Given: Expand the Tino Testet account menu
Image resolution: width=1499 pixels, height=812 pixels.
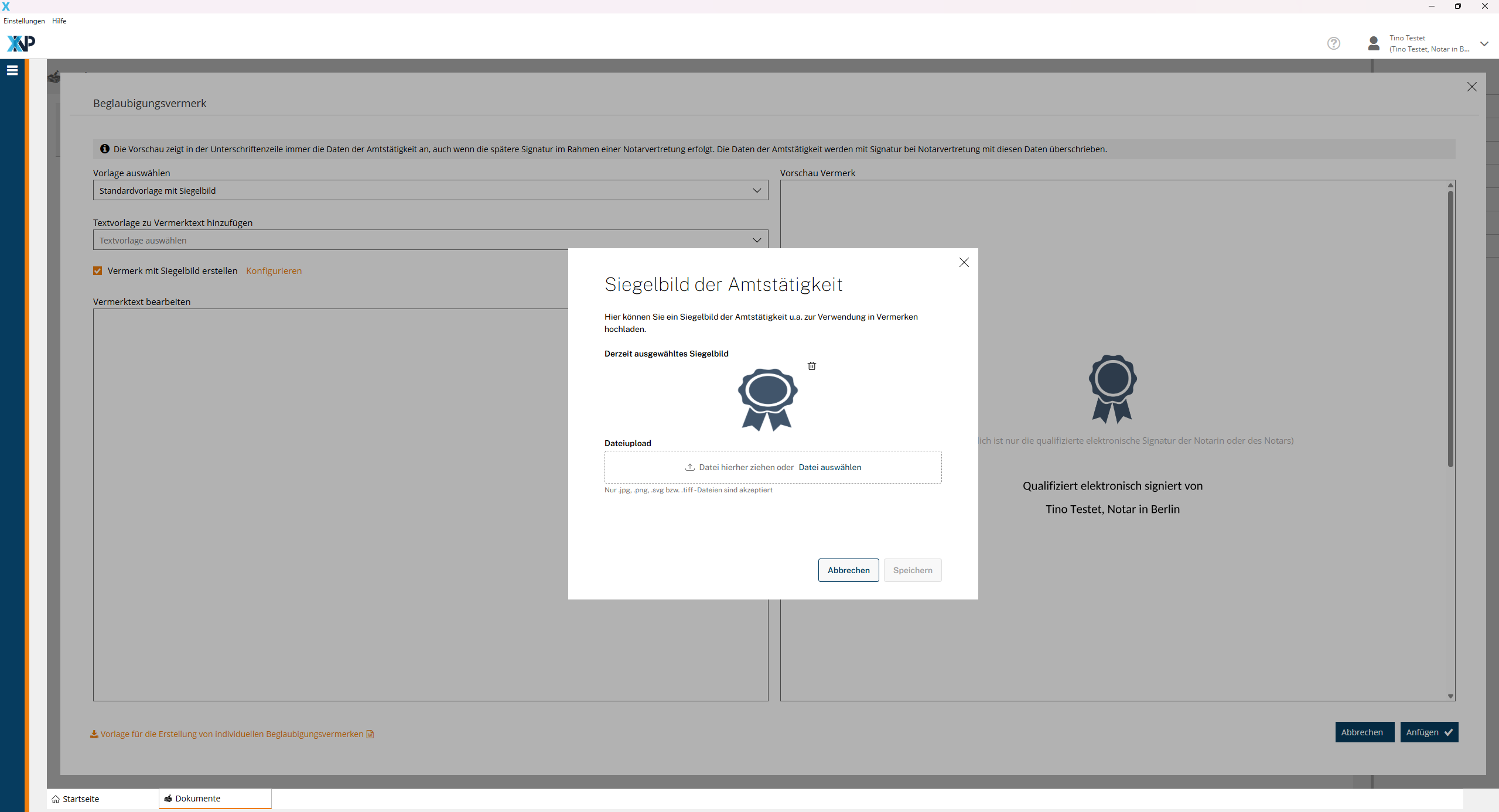Looking at the screenshot, I should point(1484,43).
